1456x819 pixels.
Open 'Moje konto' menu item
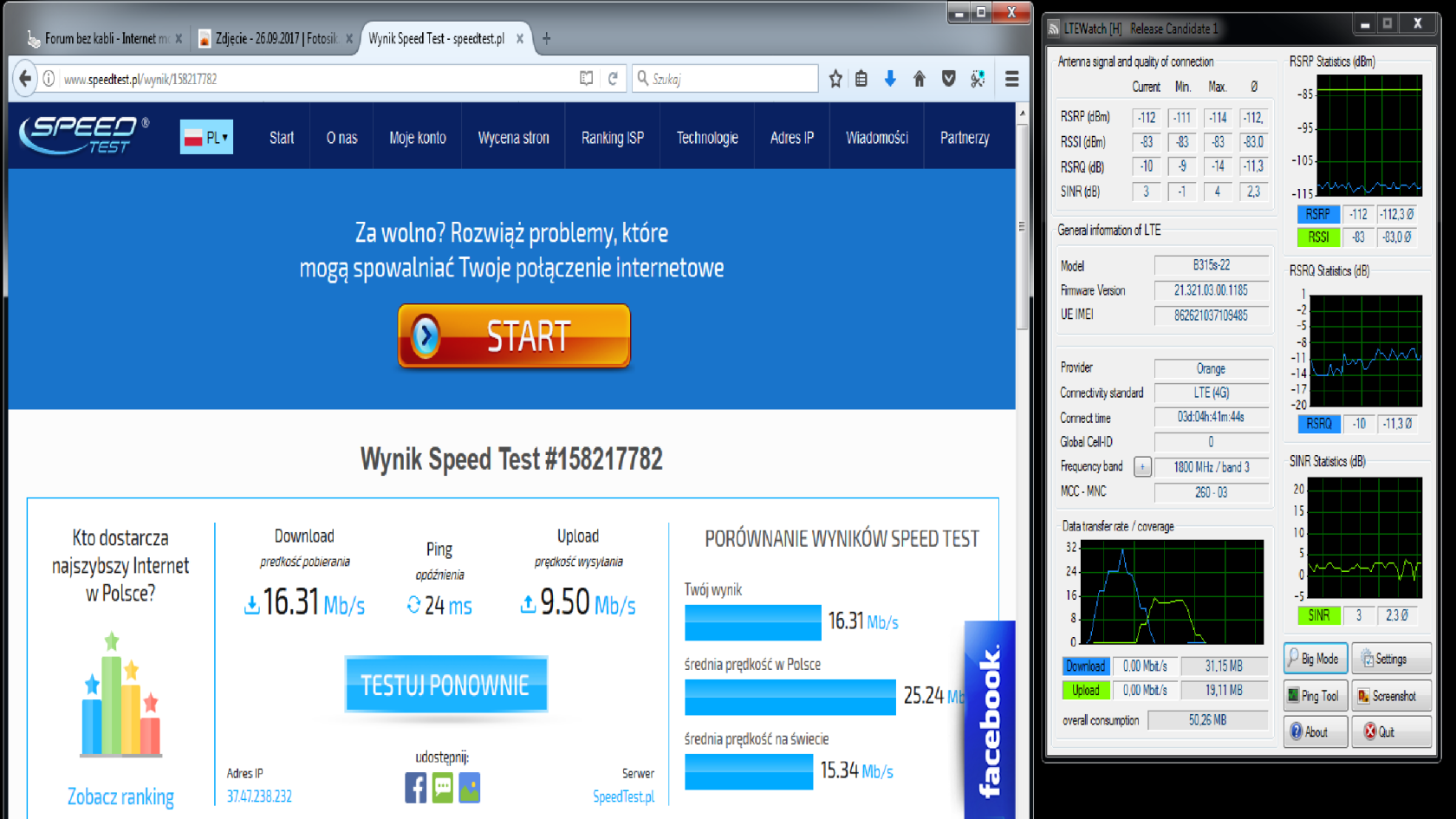pyautogui.click(x=418, y=138)
